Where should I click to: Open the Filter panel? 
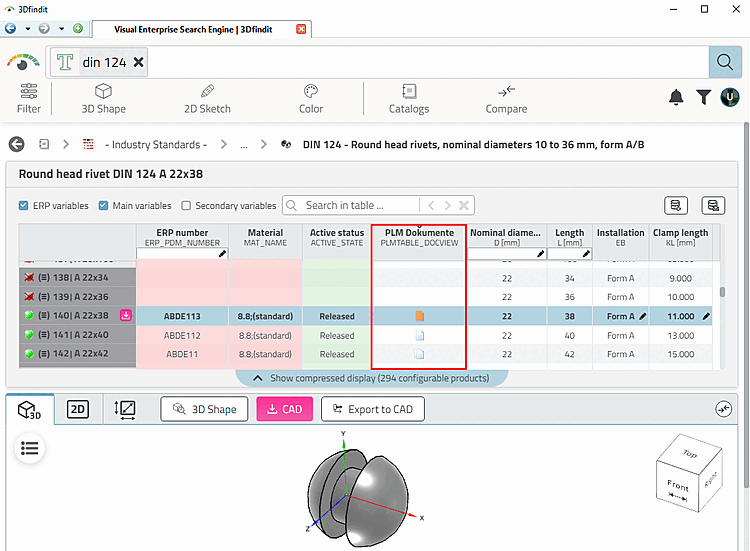(29, 99)
